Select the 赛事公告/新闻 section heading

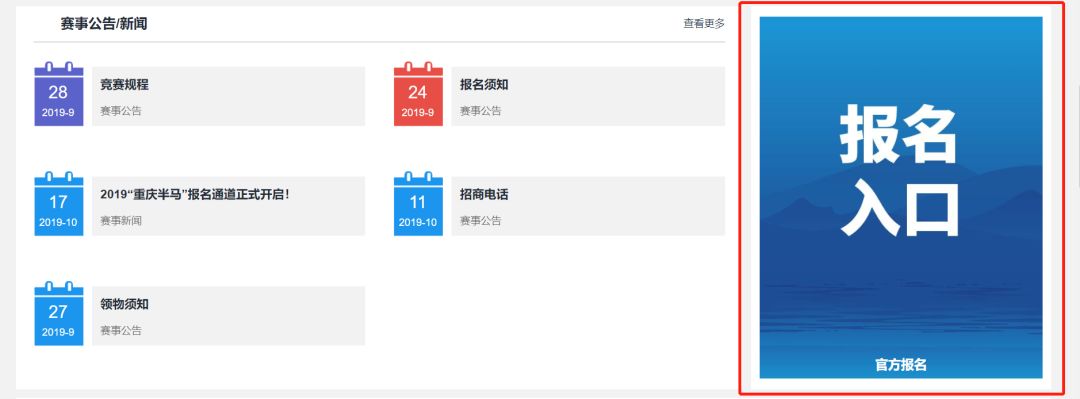(x=104, y=24)
